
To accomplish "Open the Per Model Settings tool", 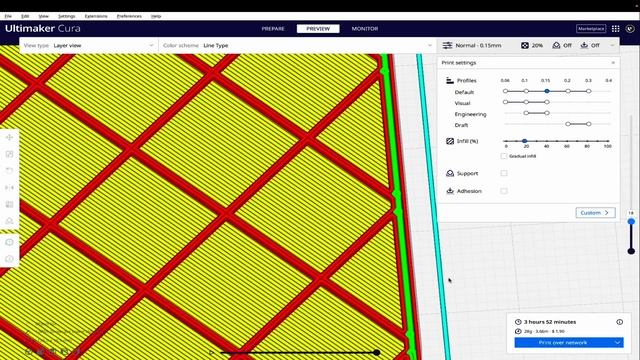I will (9, 204).
